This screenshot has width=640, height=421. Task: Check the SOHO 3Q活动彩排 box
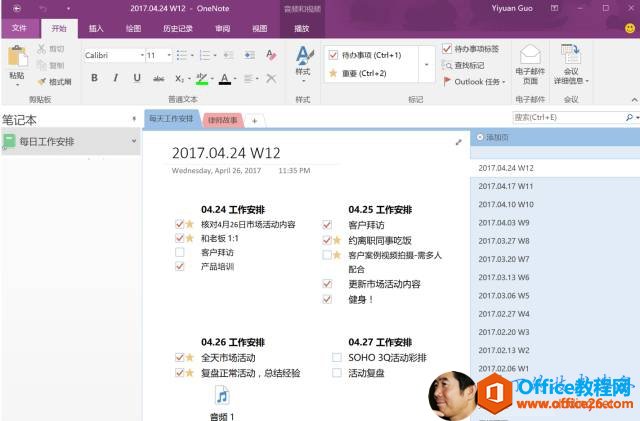pos(336,358)
